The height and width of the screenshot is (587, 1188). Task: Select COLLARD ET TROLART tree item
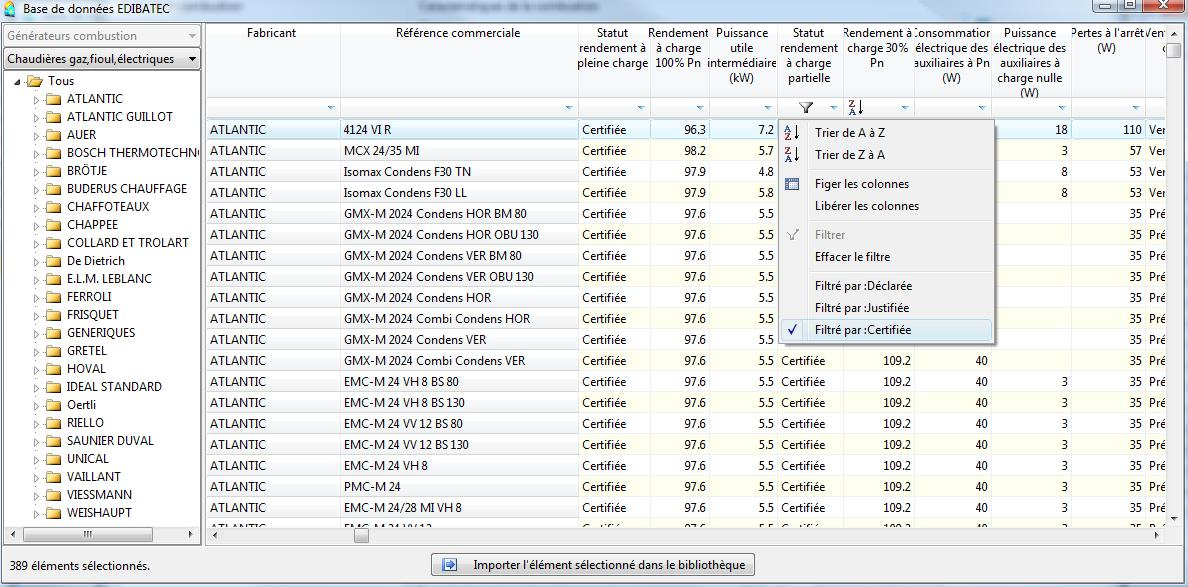click(127, 243)
